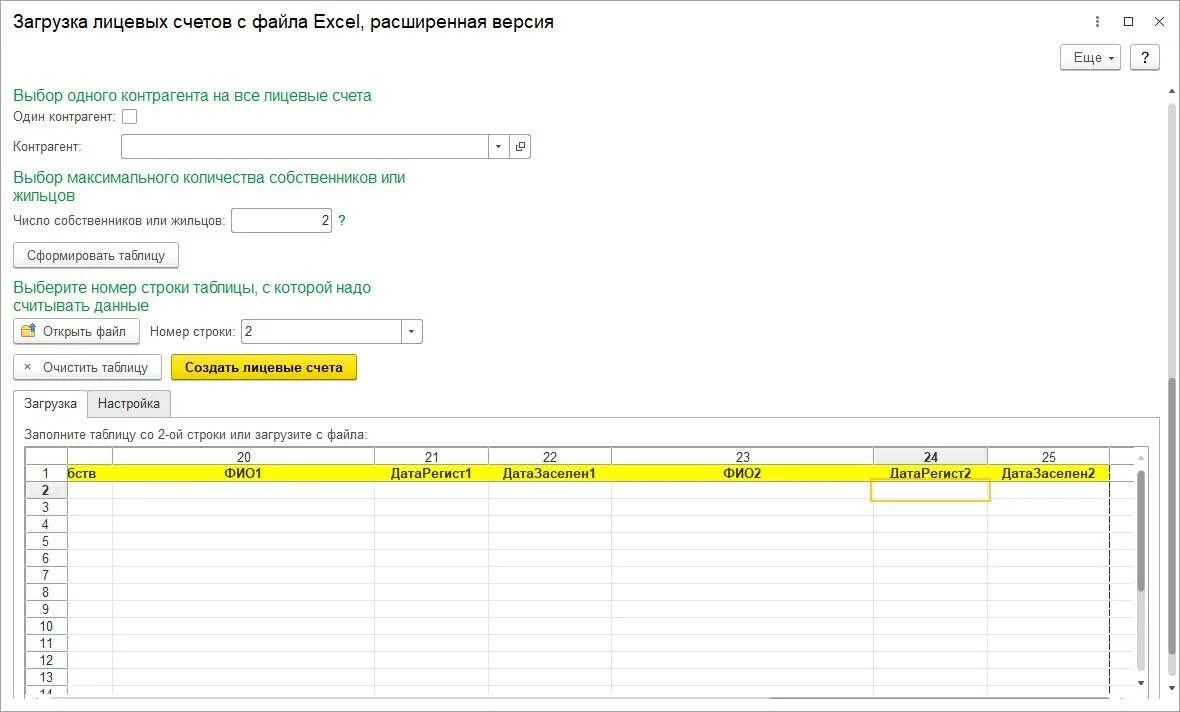The image size is (1180, 712).
Task: Click the ДатаЗаселен2 header cell
Action: [x=1048, y=473]
